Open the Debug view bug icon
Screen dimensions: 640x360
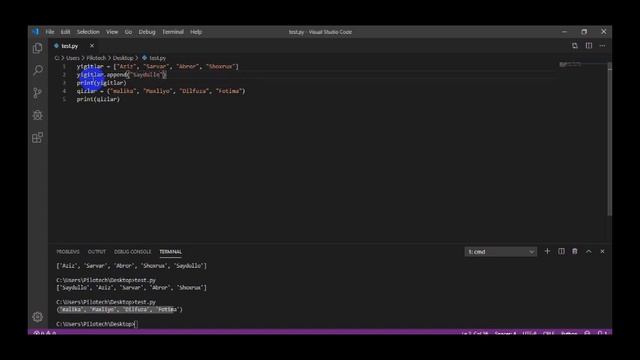[x=38, y=115]
